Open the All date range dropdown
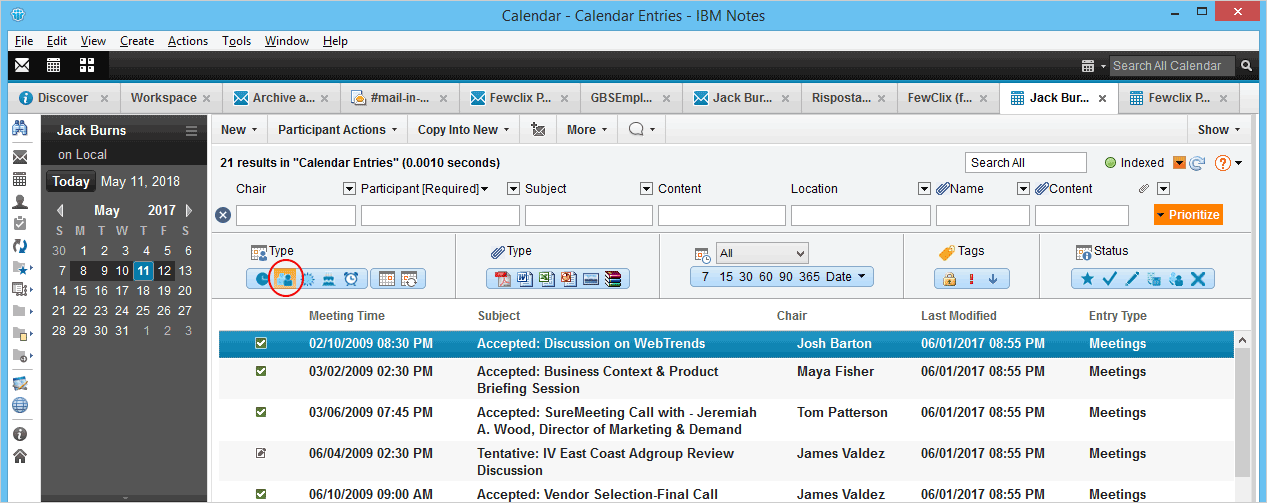The height and width of the screenshot is (503, 1267). tap(762, 253)
